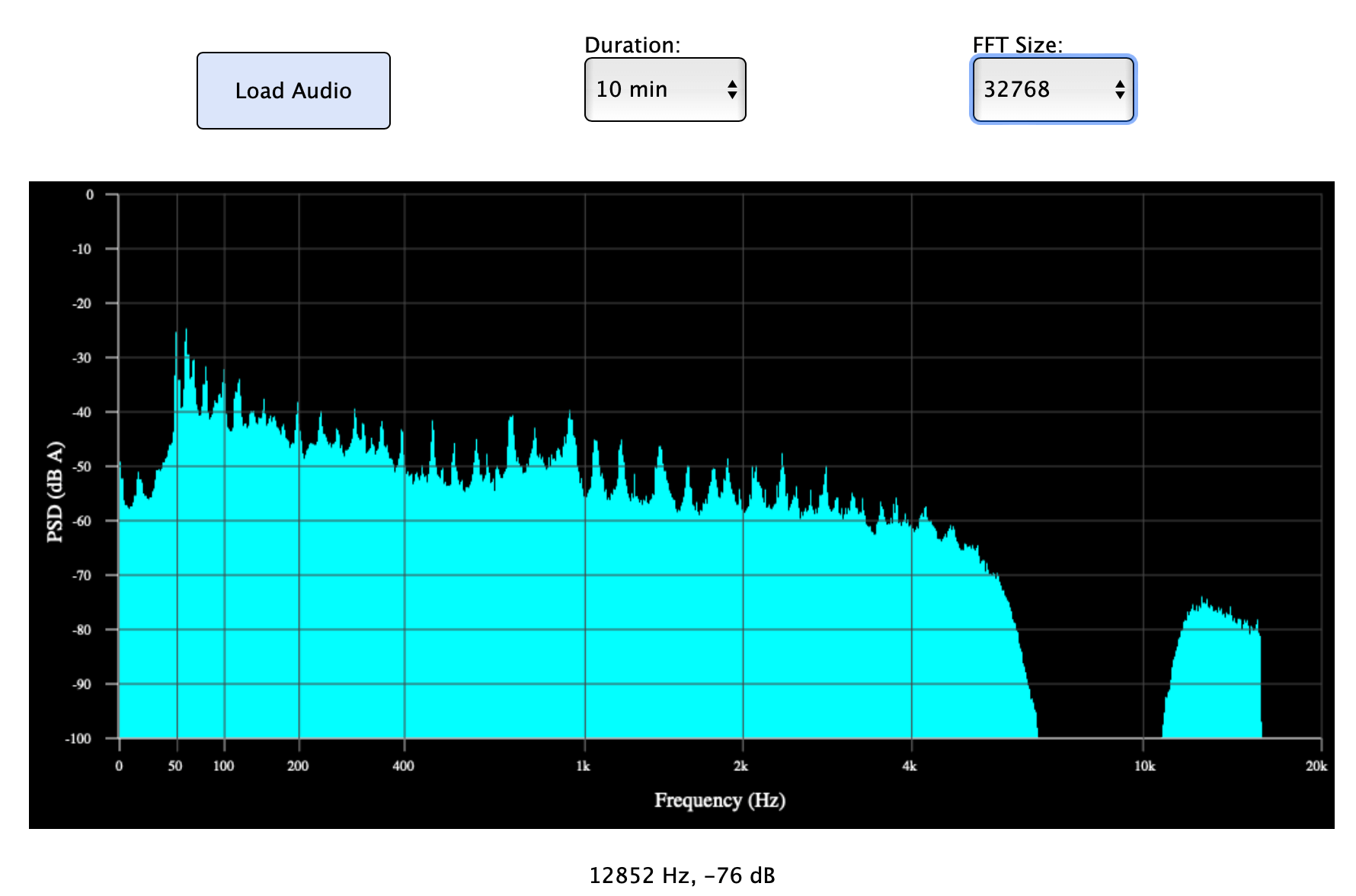Click the 10k tick label on frequency axis

click(x=1144, y=766)
